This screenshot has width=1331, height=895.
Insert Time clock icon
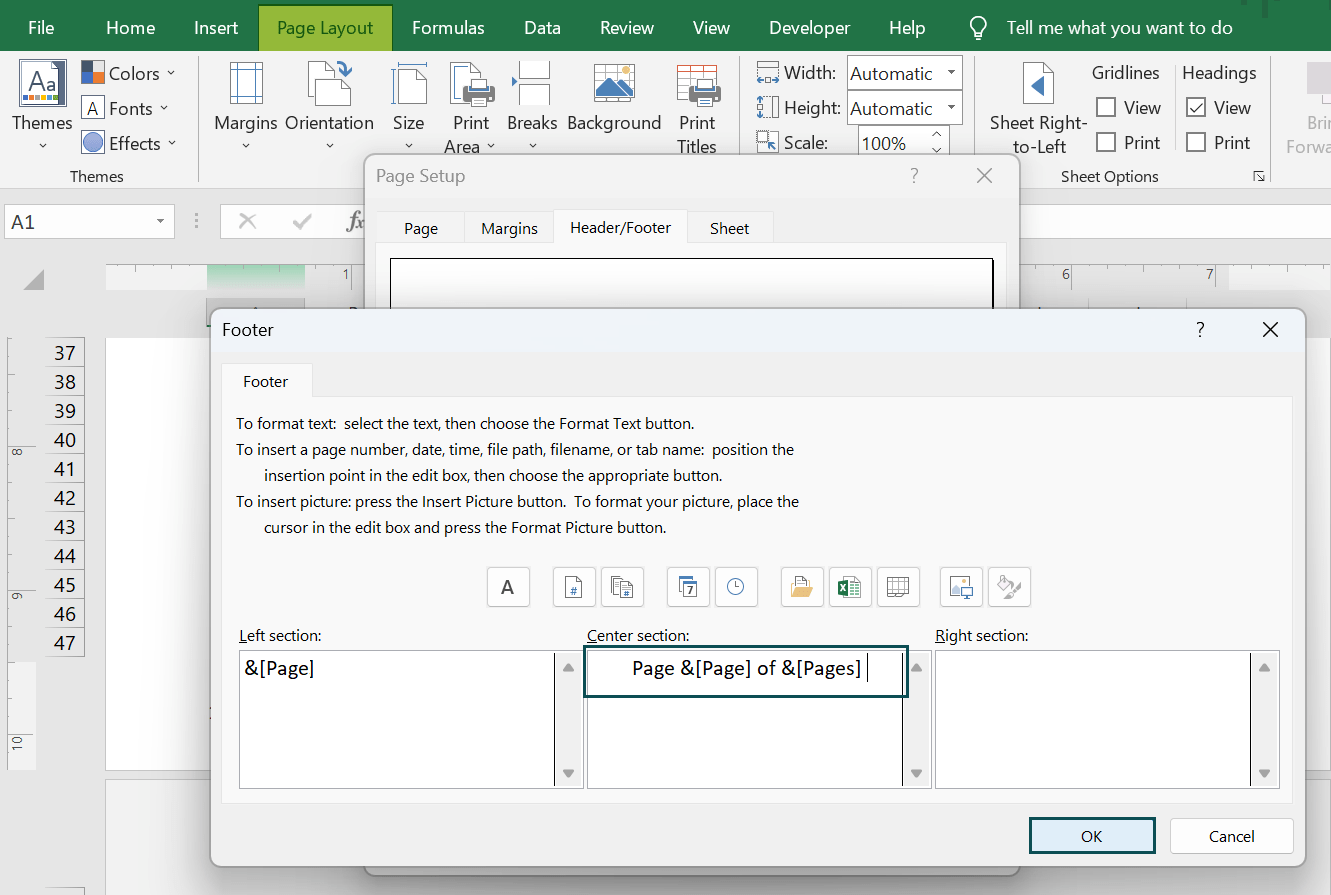tap(736, 587)
